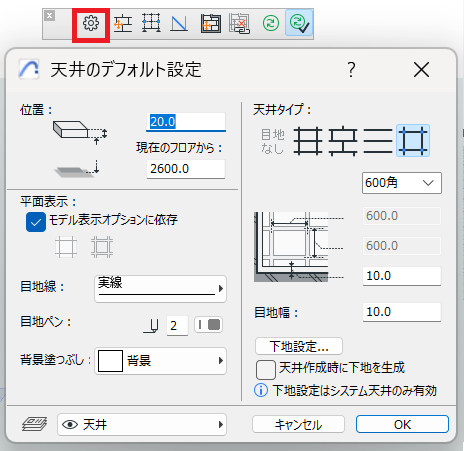The width and height of the screenshot is (464, 451).
Task: Expand the 目地線 実線 line type dropdown
Action: [x=160, y=289]
